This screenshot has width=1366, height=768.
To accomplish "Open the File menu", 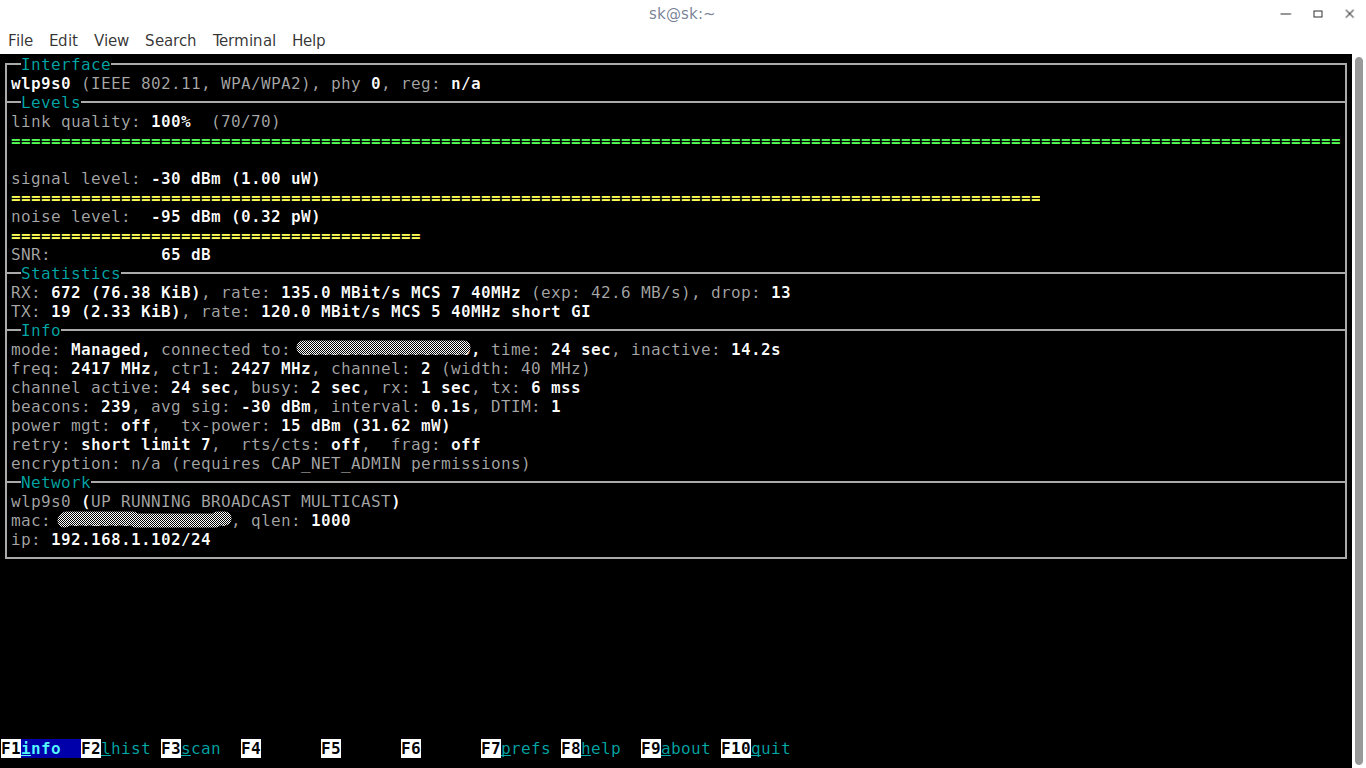I will 20,40.
